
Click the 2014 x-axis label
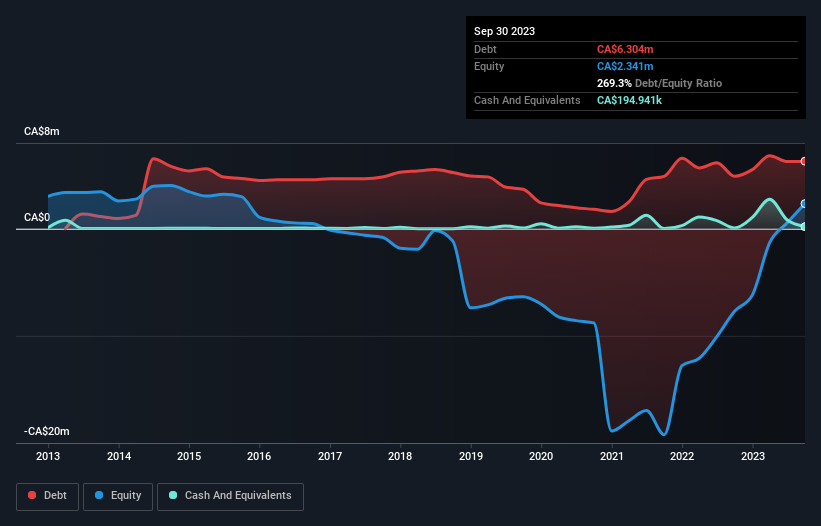tap(119, 456)
